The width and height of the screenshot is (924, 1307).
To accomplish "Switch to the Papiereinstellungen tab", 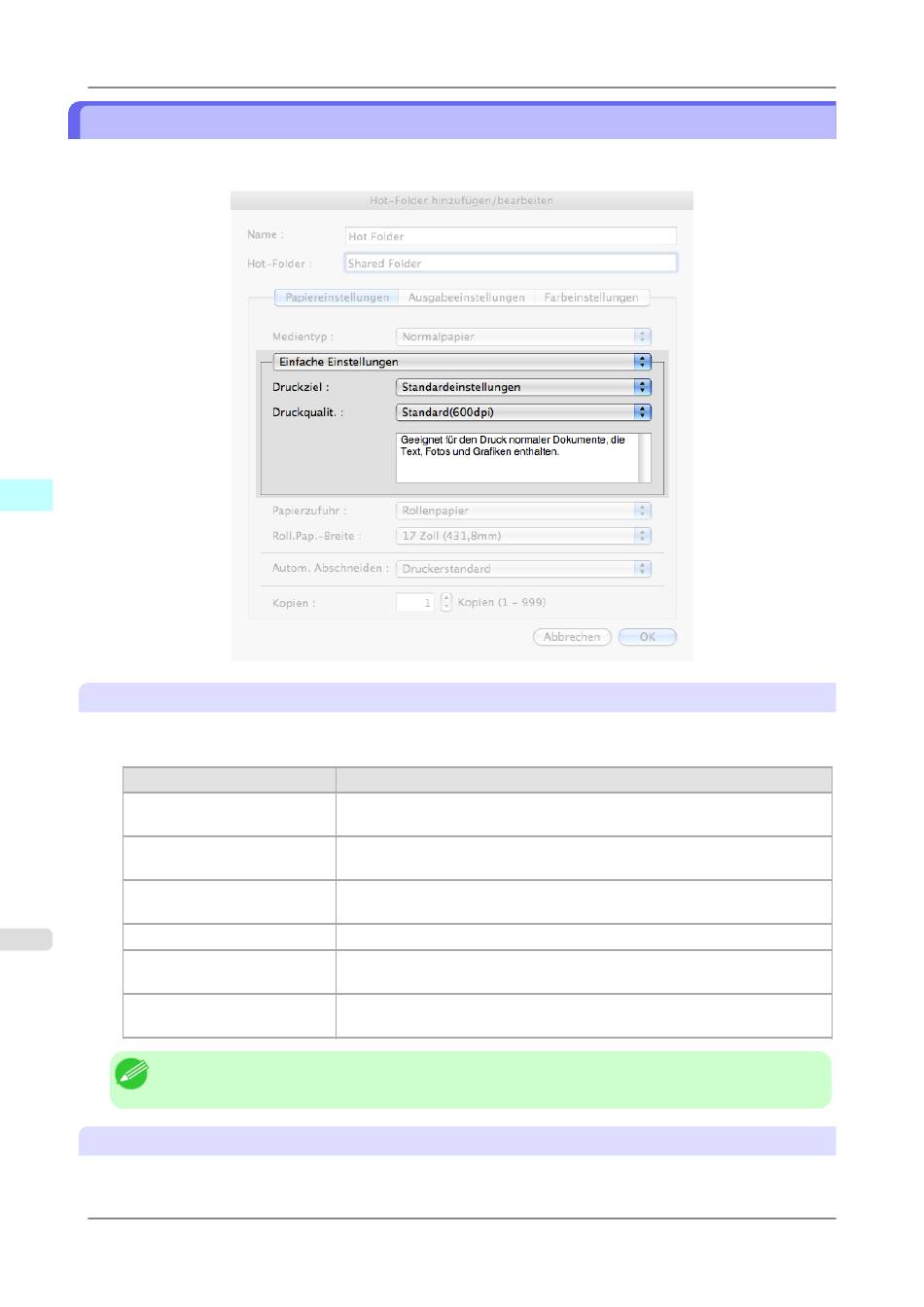I will click(x=337, y=298).
